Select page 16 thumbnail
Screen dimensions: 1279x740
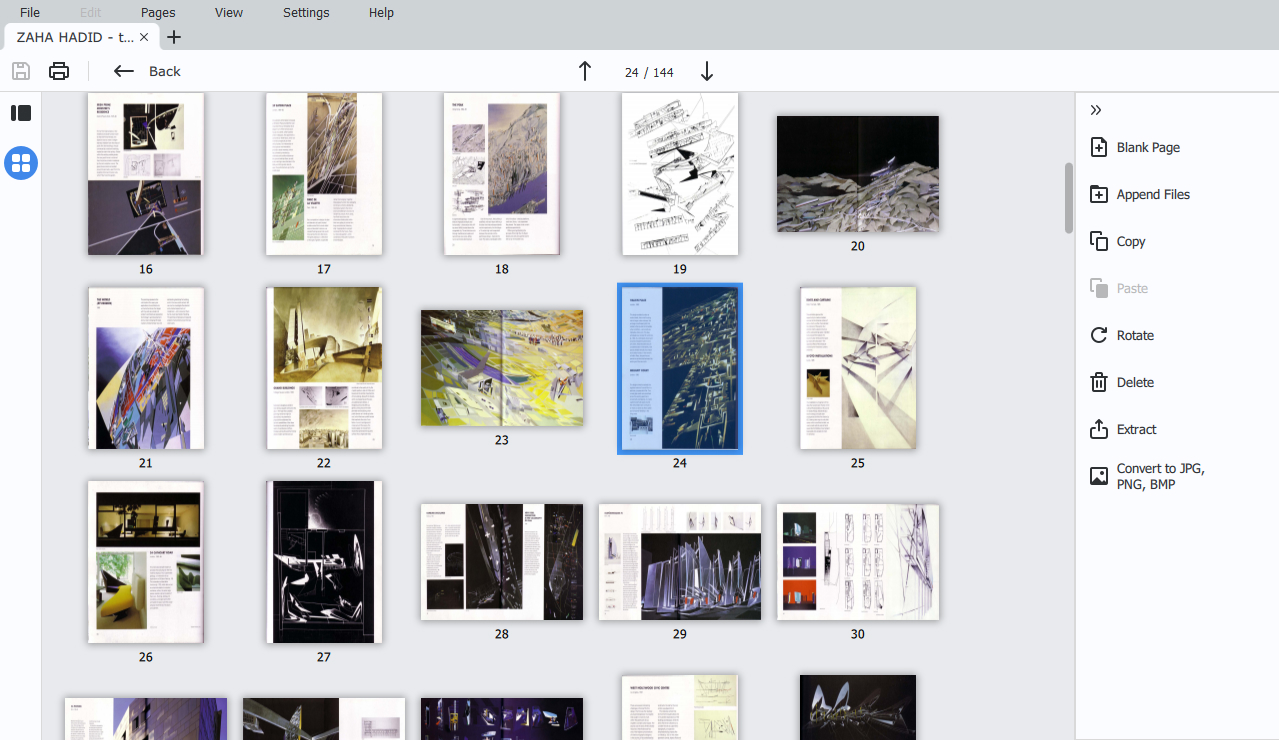146,174
